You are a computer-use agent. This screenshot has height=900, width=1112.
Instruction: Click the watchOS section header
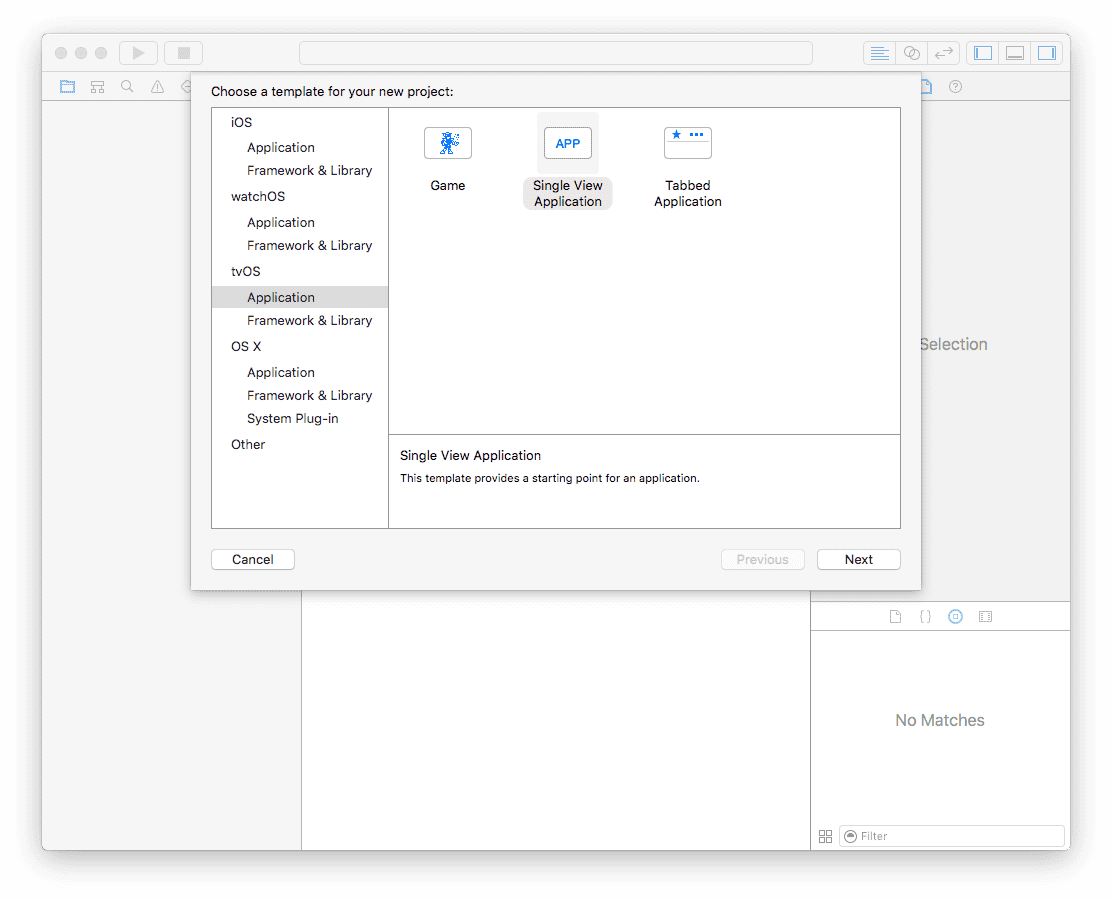(x=258, y=196)
